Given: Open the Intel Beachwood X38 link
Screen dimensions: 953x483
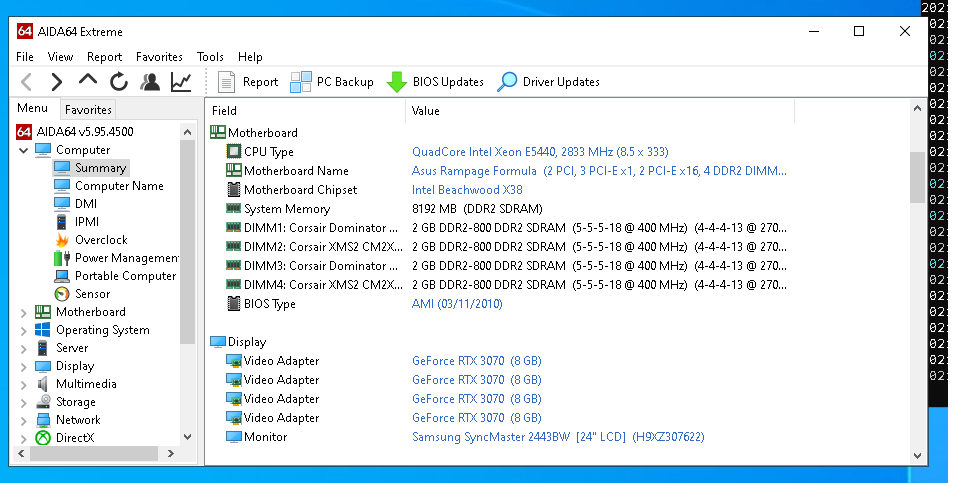Looking at the screenshot, I should 467,190.
